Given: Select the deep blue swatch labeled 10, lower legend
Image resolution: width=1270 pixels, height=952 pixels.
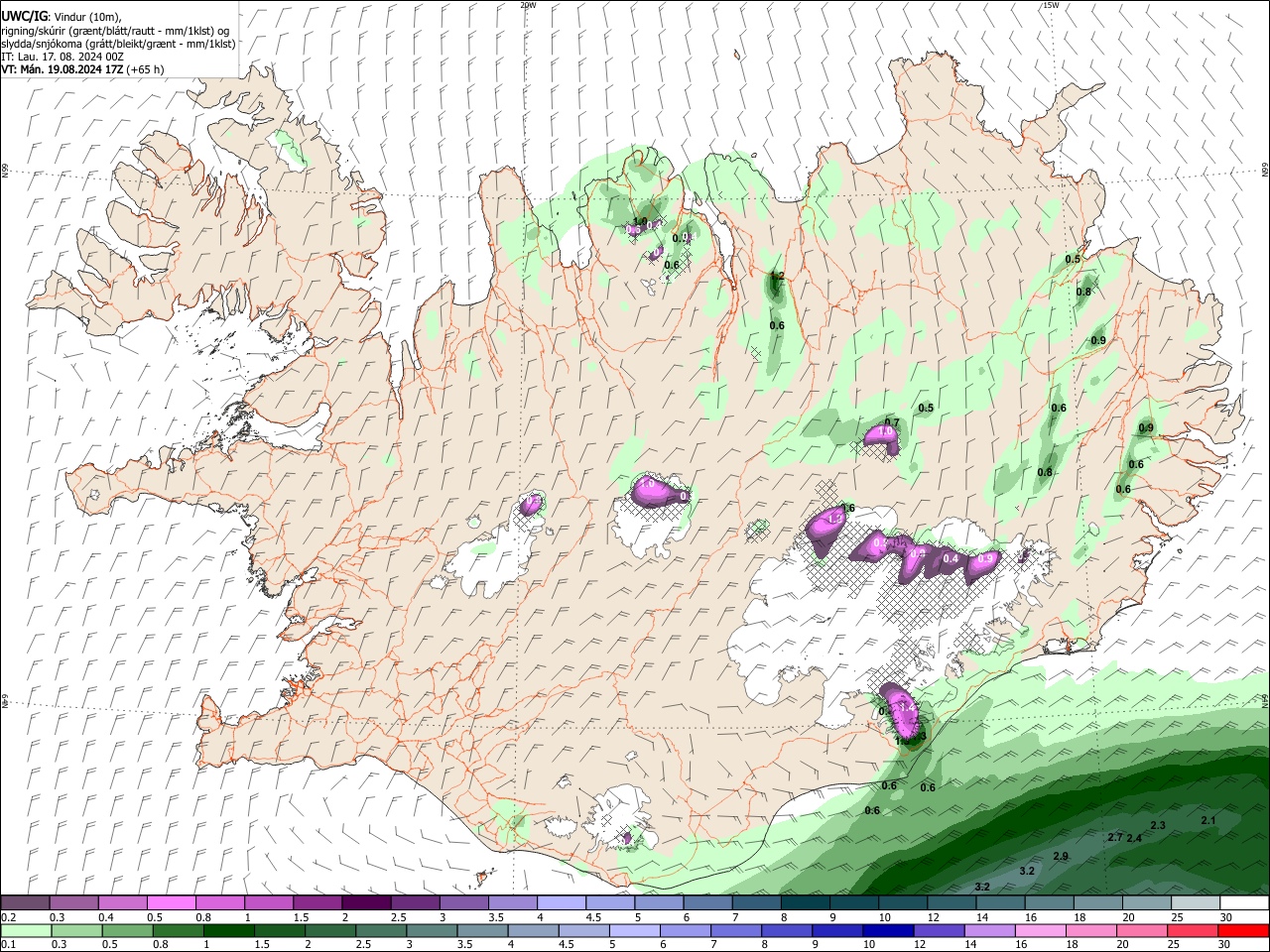Looking at the screenshot, I should (887, 930).
